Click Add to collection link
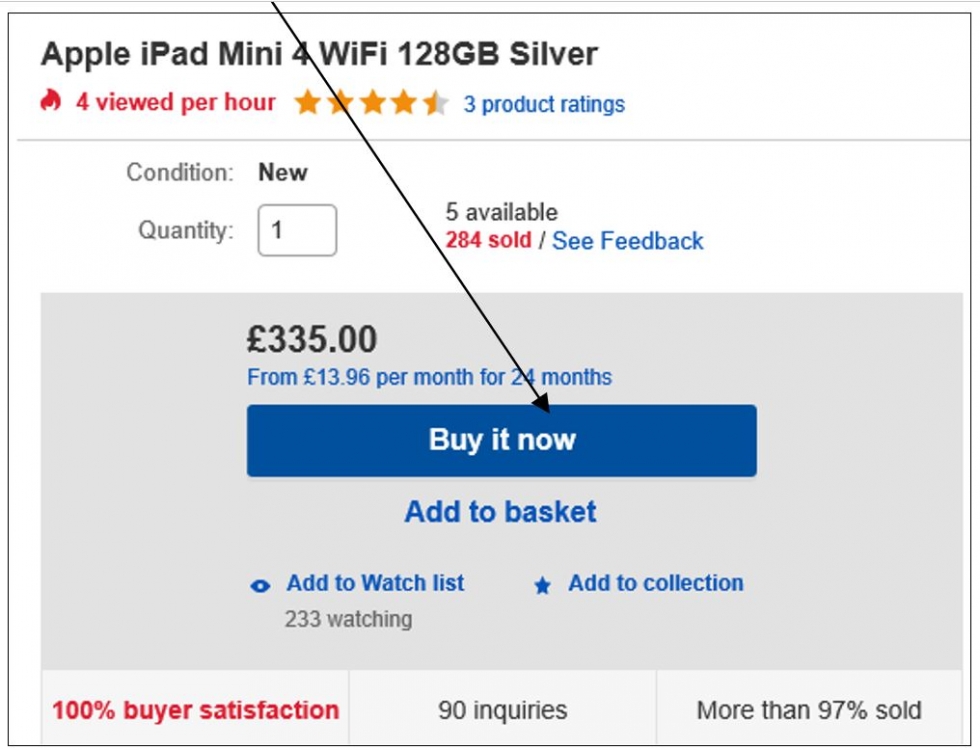Viewport: 980px width, 750px height. click(x=656, y=583)
